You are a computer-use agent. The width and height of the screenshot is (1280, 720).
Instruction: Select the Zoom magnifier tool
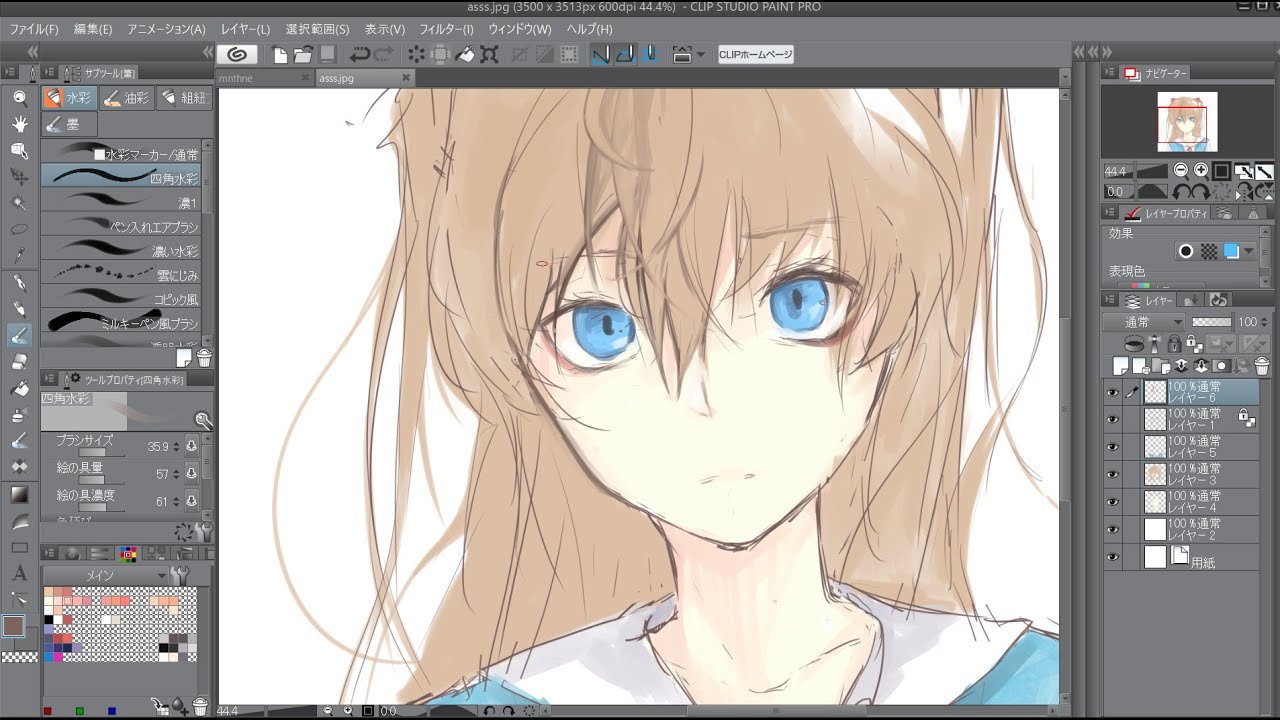click(x=19, y=98)
